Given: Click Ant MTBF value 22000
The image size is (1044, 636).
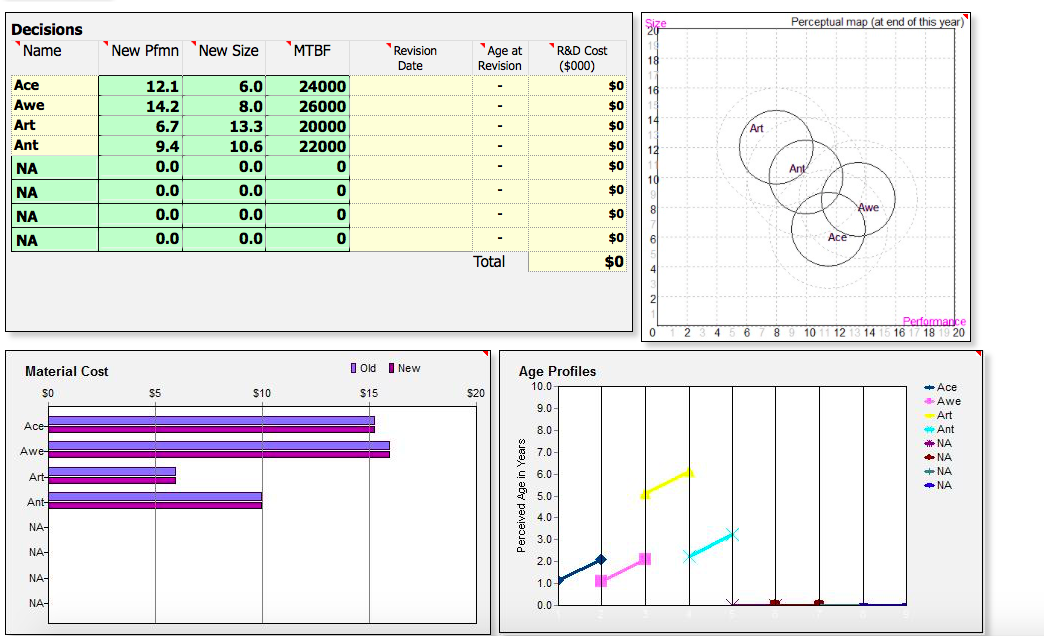Looking at the screenshot, I should [308, 146].
